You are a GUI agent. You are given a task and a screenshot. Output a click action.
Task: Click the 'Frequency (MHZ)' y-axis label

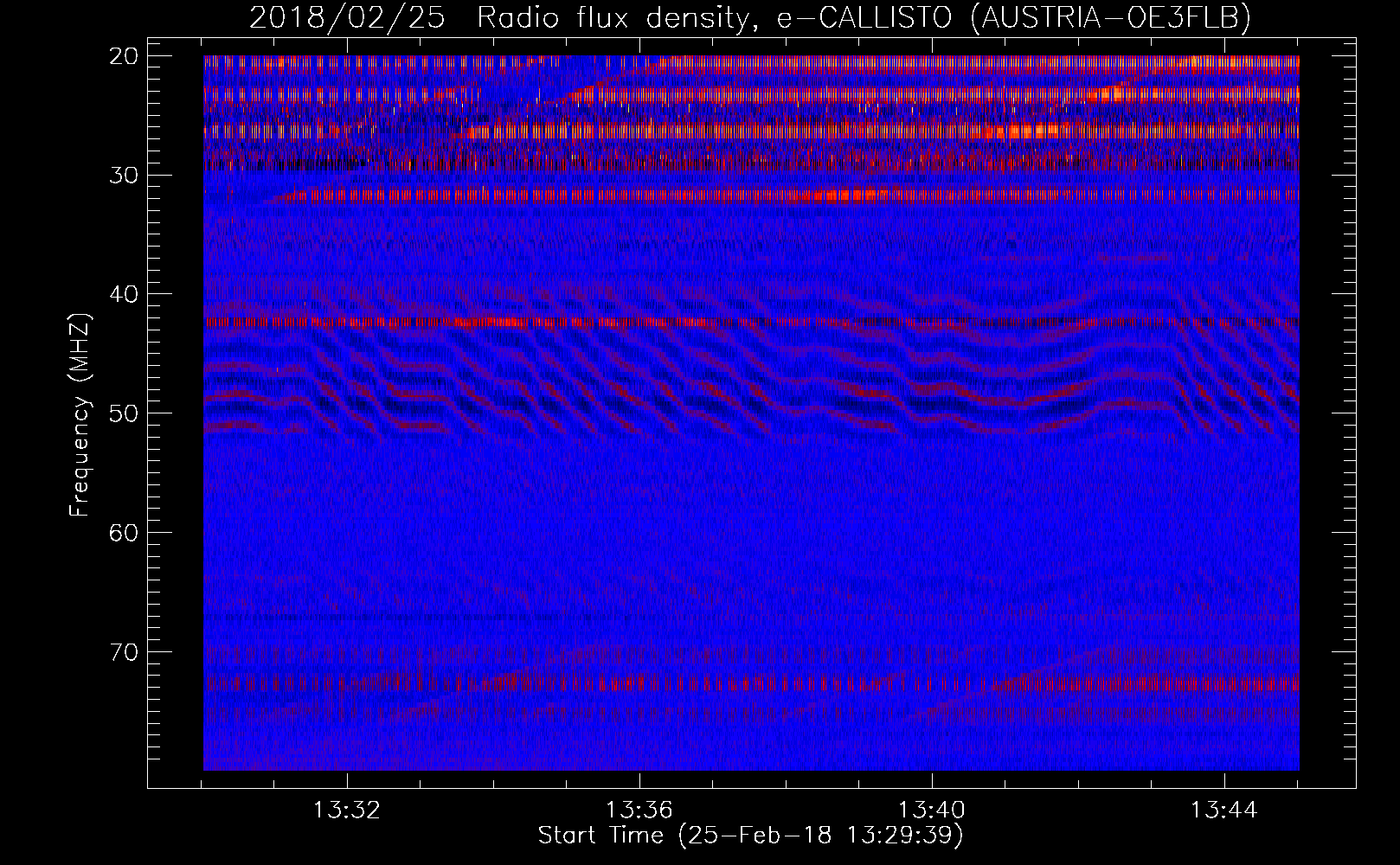80,414
